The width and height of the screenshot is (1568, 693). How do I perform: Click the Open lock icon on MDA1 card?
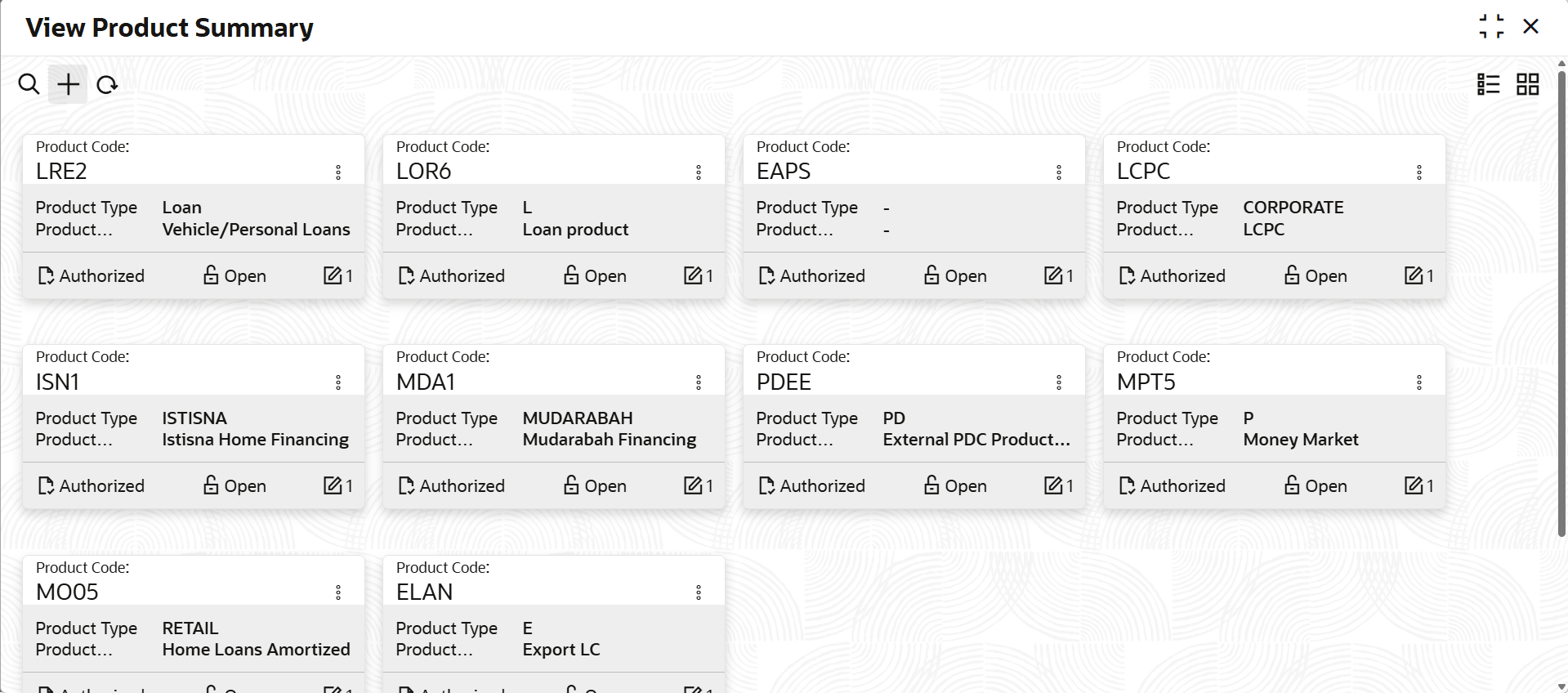pos(571,485)
